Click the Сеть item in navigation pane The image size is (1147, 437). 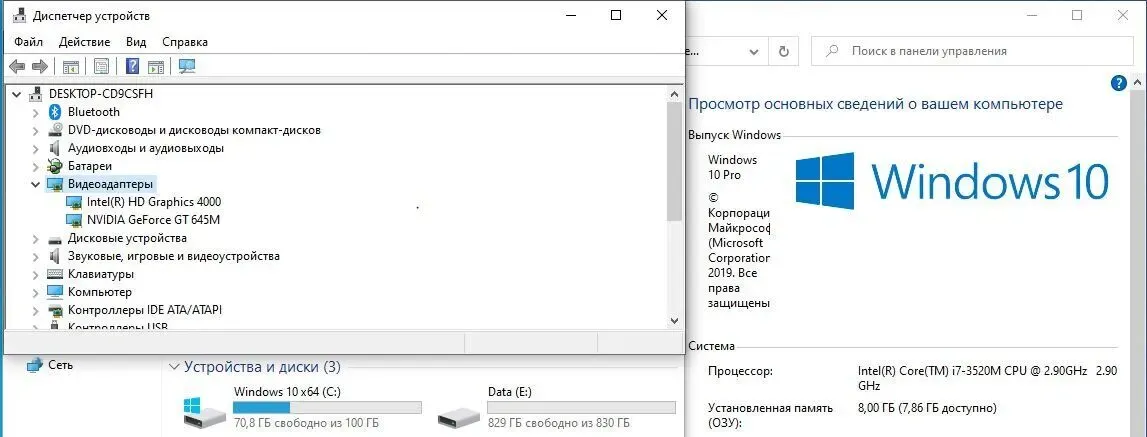(x=60, y=365)
